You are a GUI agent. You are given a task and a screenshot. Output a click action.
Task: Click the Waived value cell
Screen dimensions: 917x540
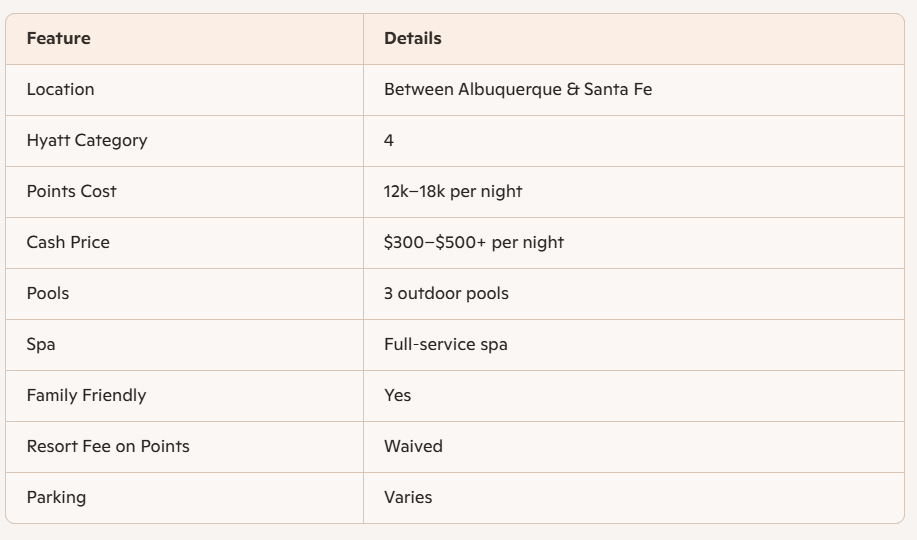[413, 446]
